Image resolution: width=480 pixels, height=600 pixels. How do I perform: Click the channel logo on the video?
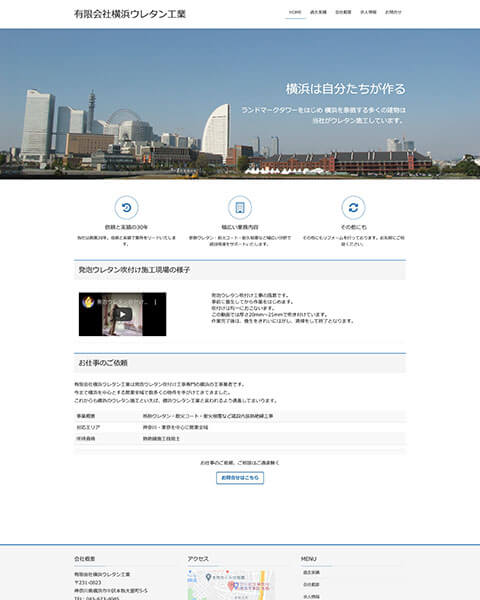pos(88,302)
